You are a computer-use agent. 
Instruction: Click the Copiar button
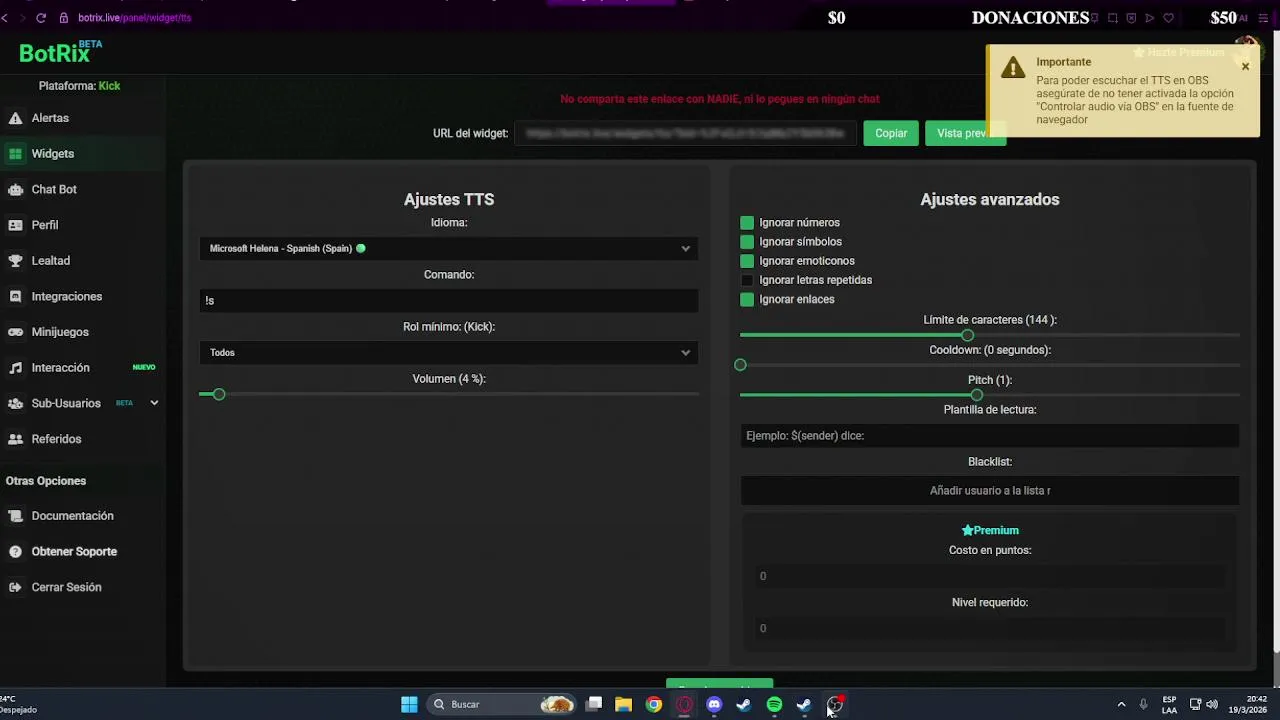pyautogui.click(x=891, y=133)
